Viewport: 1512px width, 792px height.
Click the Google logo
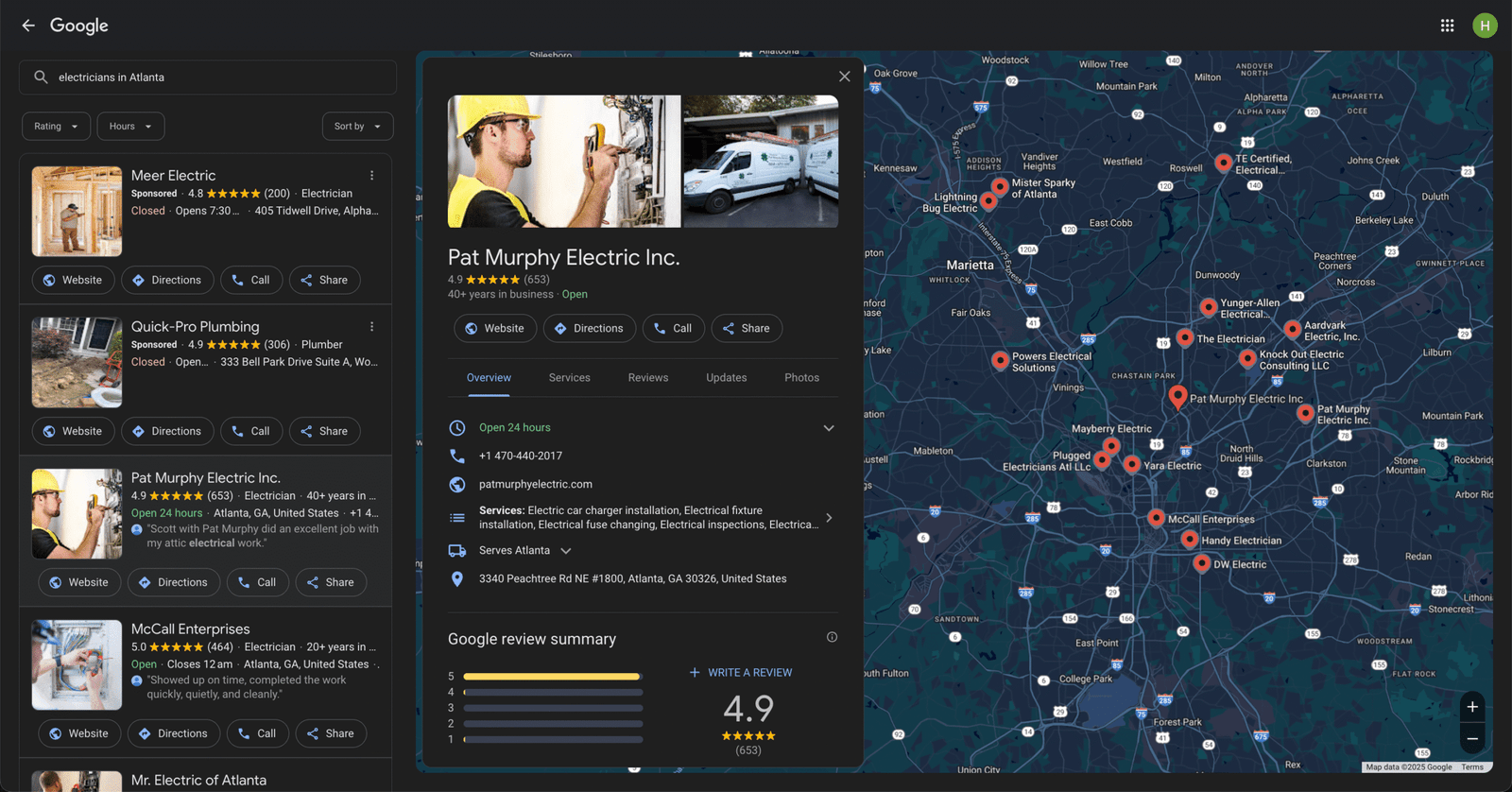(79, 26)
